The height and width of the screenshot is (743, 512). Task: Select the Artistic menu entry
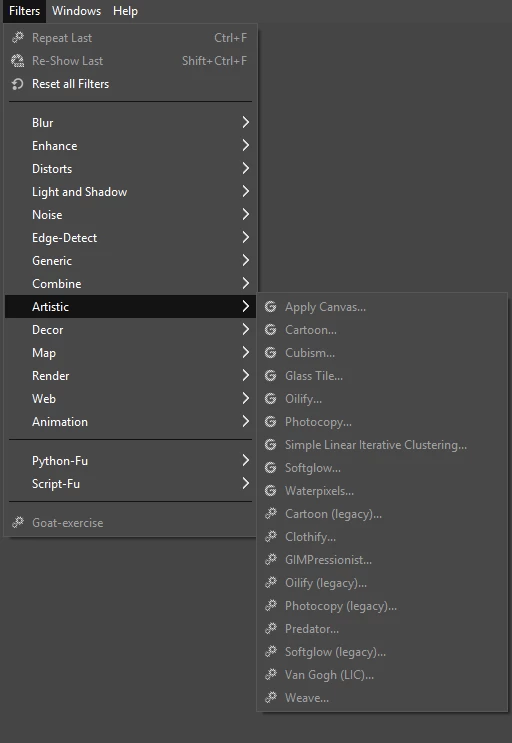point(130,307)
